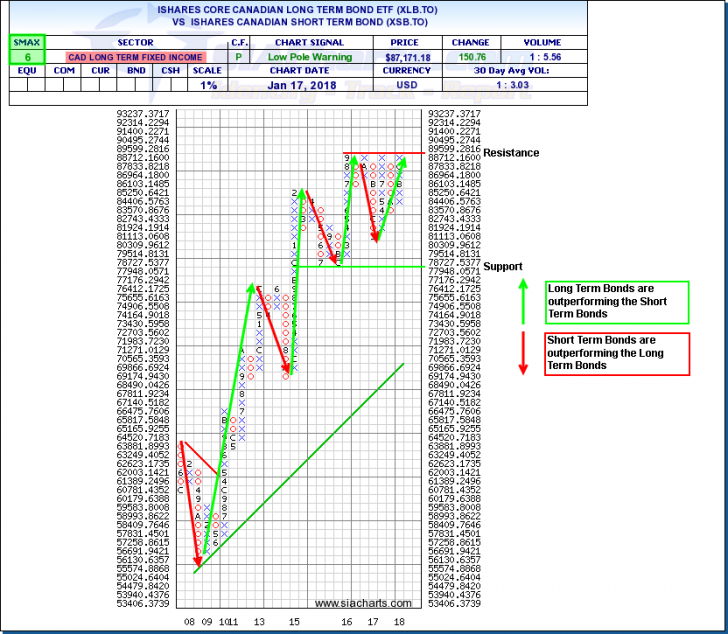Click the 09 year label on the time axis
Viewport: 728px width, 634px height.
tap(207, 621)
